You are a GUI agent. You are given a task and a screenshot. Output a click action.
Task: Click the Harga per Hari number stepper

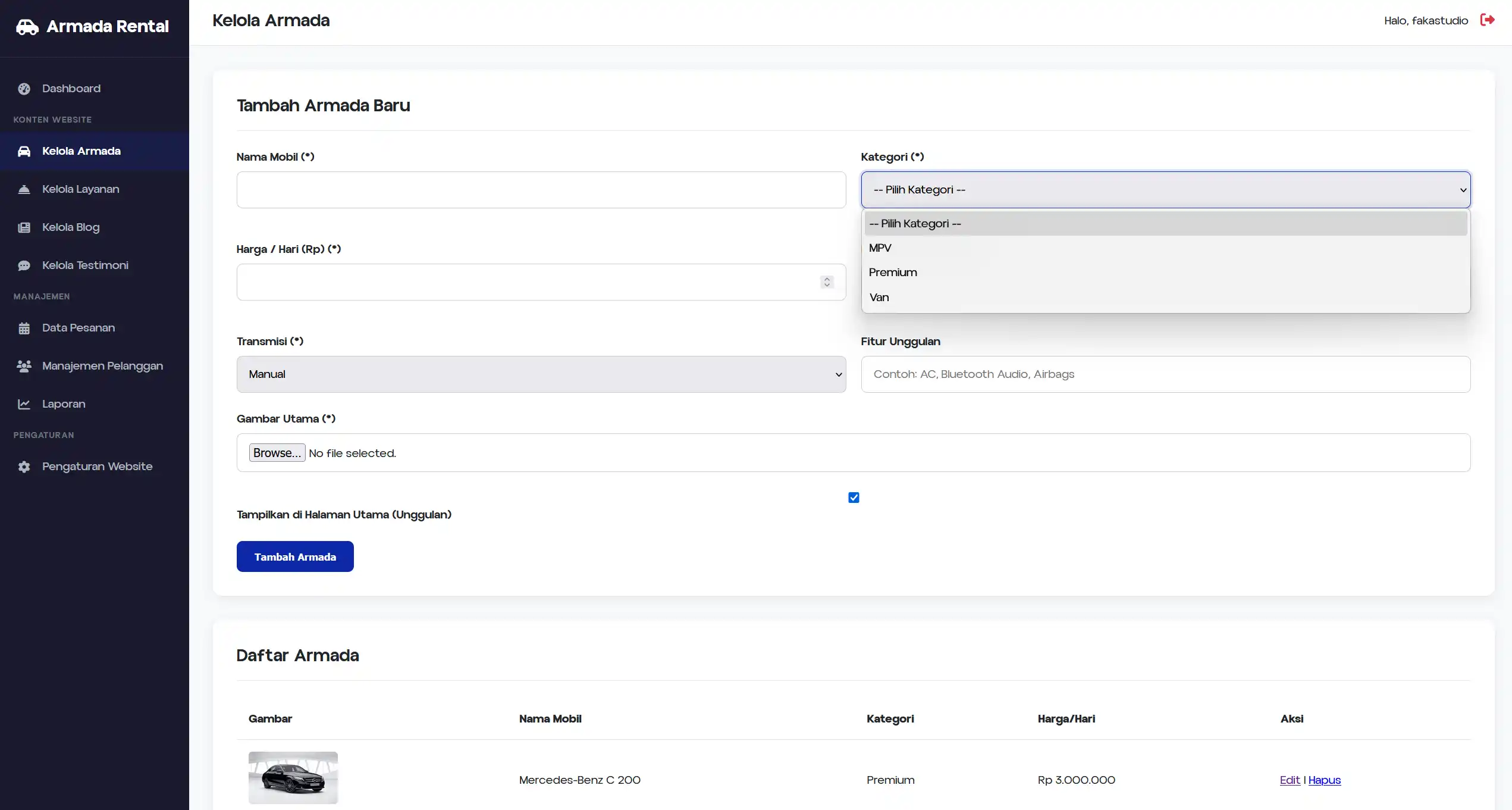(827, 282)
